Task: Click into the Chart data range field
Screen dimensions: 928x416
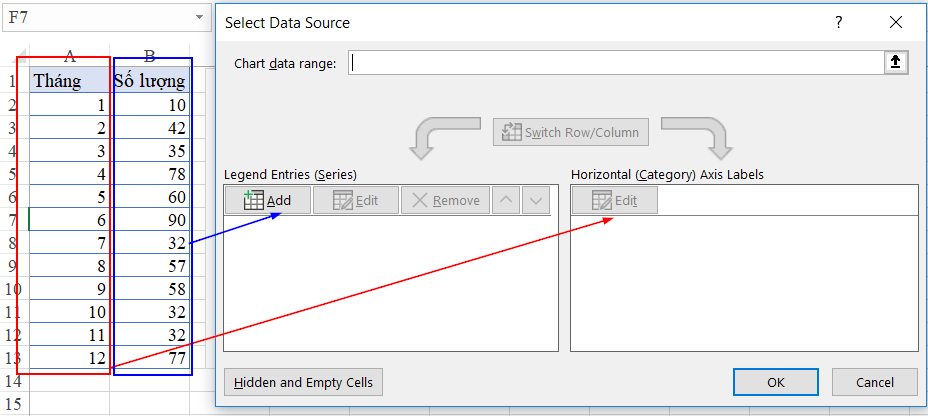Action: 615,63
